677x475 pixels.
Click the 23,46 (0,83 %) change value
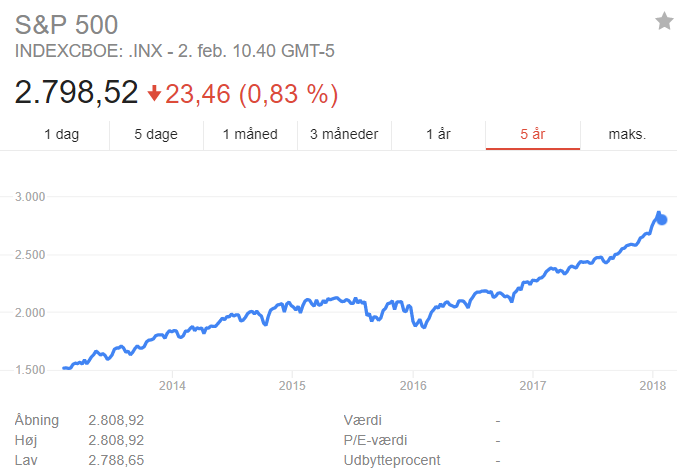tap(252, 94)
